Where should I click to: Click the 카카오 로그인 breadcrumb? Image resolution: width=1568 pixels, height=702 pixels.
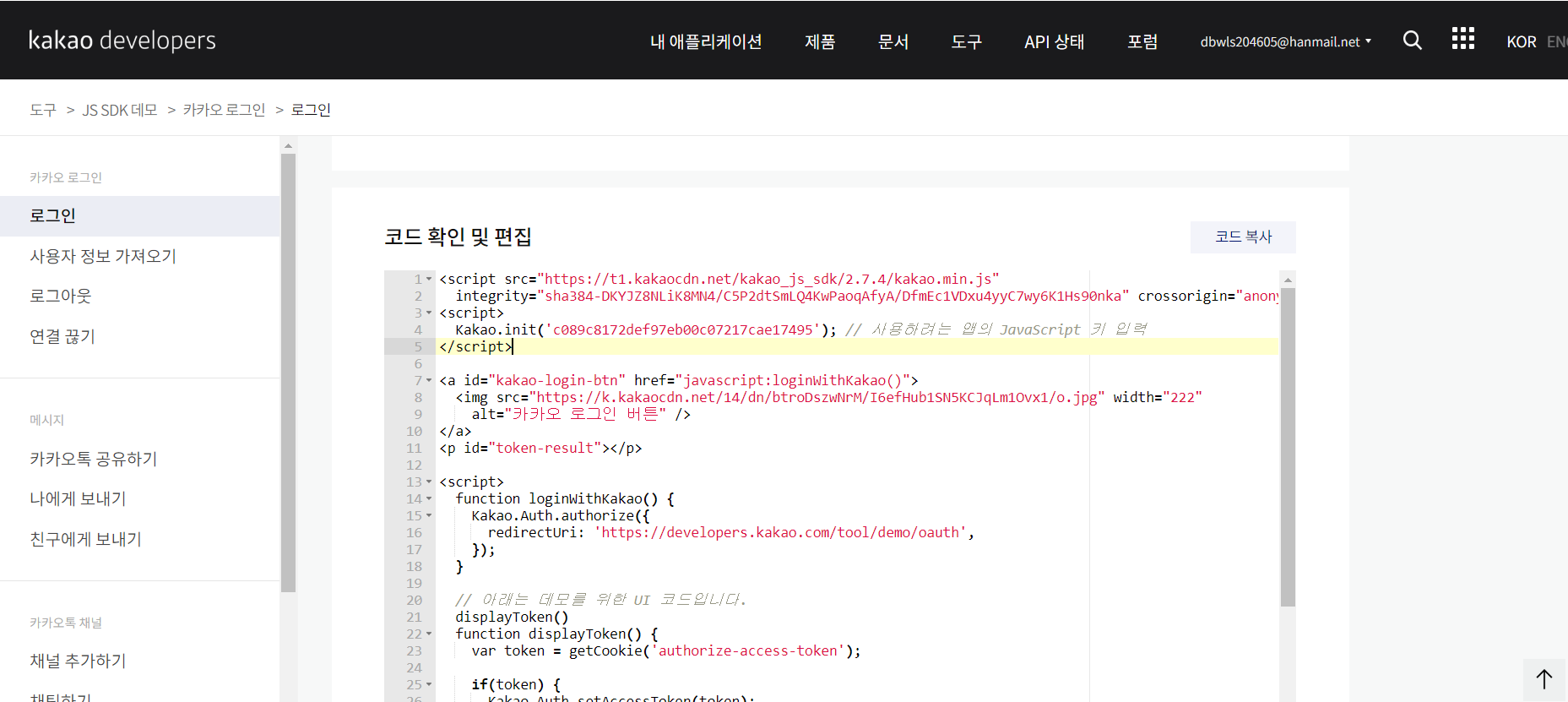[x=224, y=110]
